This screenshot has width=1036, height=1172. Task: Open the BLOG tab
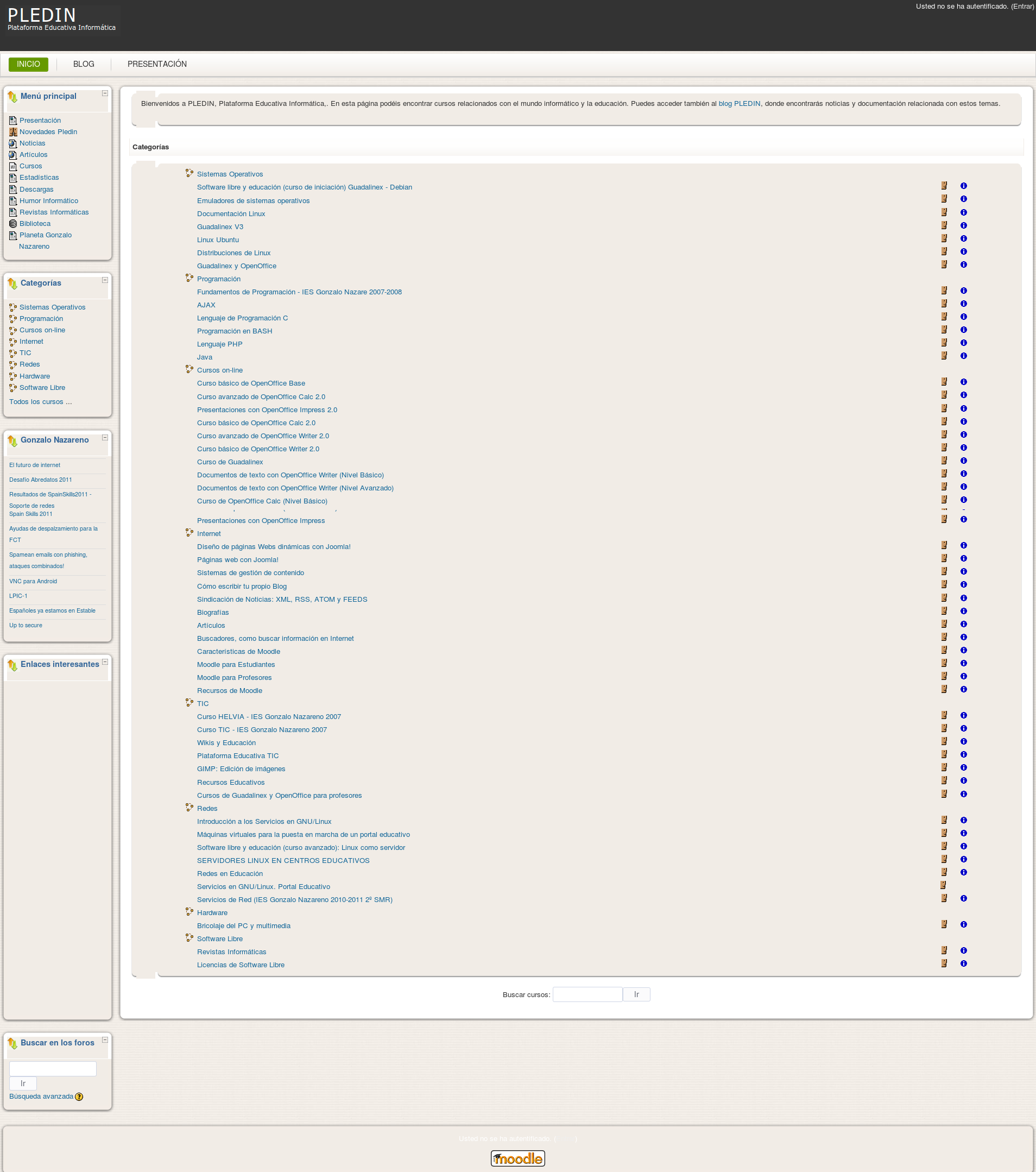point(84,64)
